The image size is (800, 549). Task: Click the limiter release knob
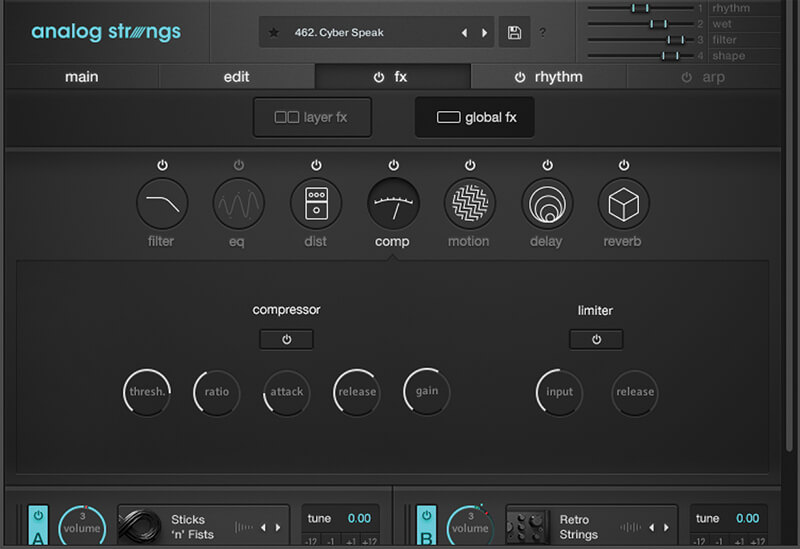(x=635, y=392)
